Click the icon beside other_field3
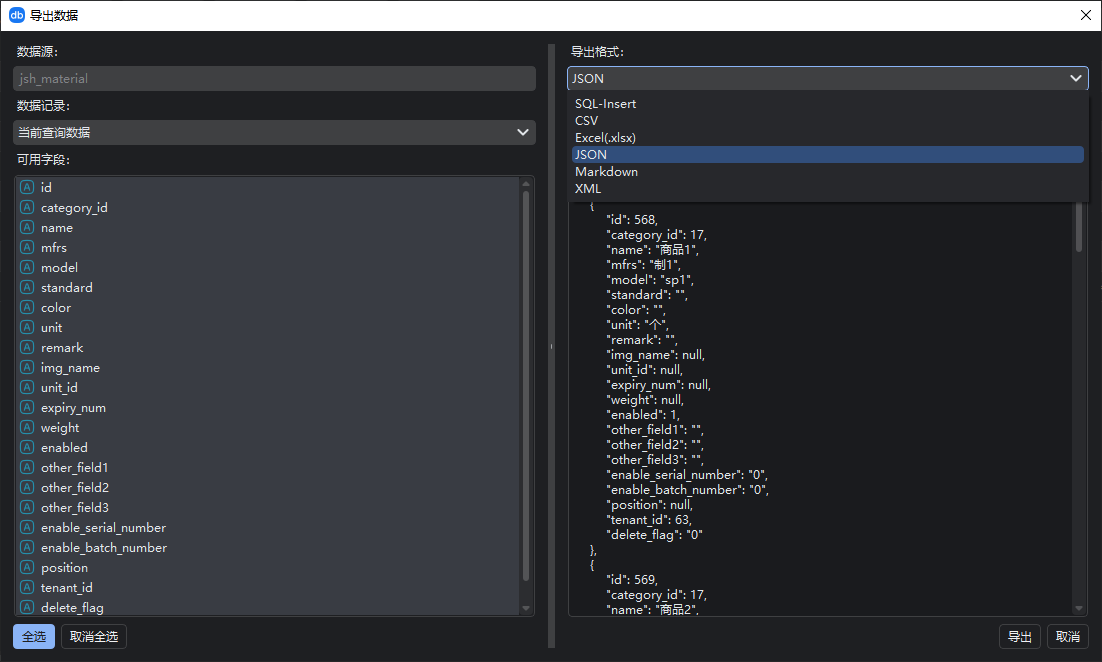The image size is (1102, 662). tap(27, 507)
